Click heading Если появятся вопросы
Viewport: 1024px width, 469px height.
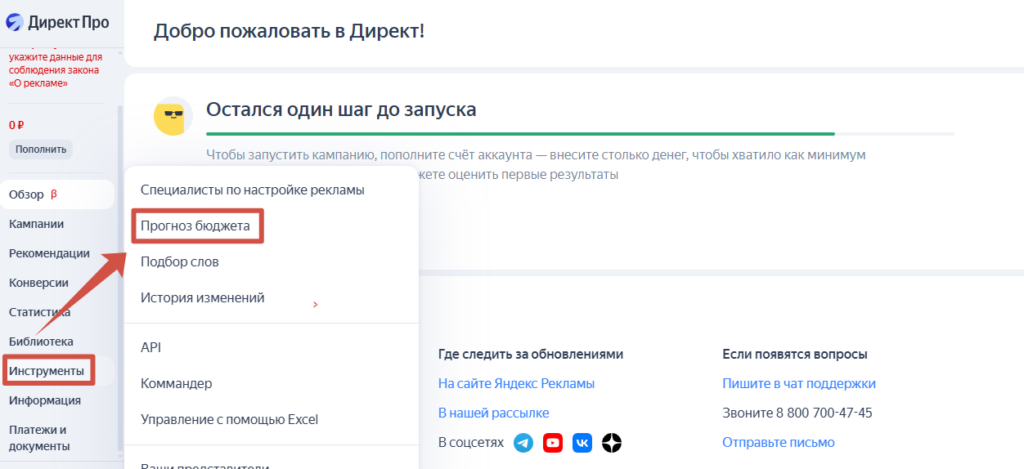coord(795,354)
